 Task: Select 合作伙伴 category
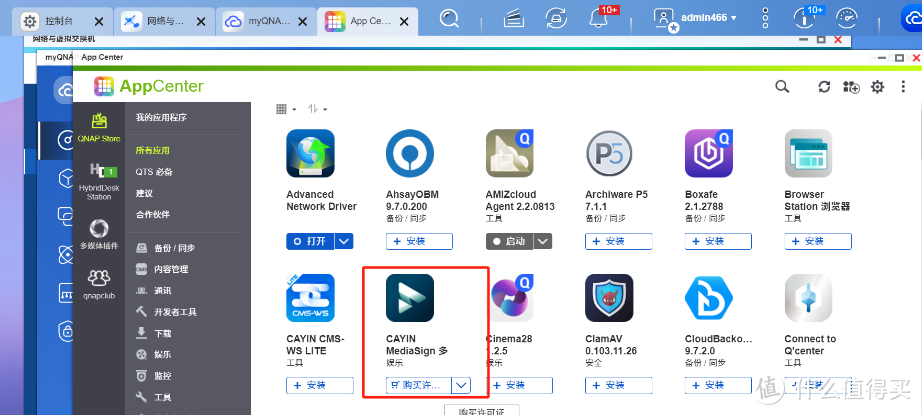tap(152, 215)
